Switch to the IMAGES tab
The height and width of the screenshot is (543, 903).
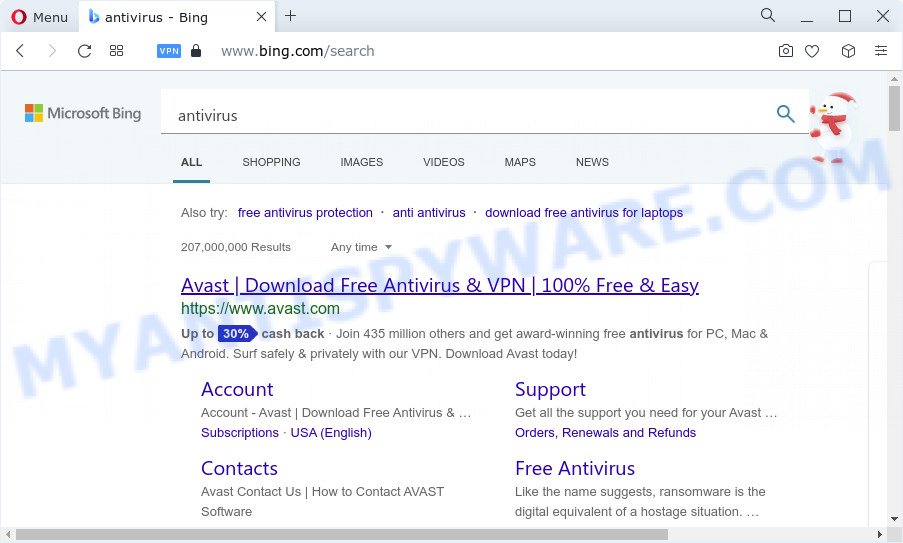coord(362,162)
